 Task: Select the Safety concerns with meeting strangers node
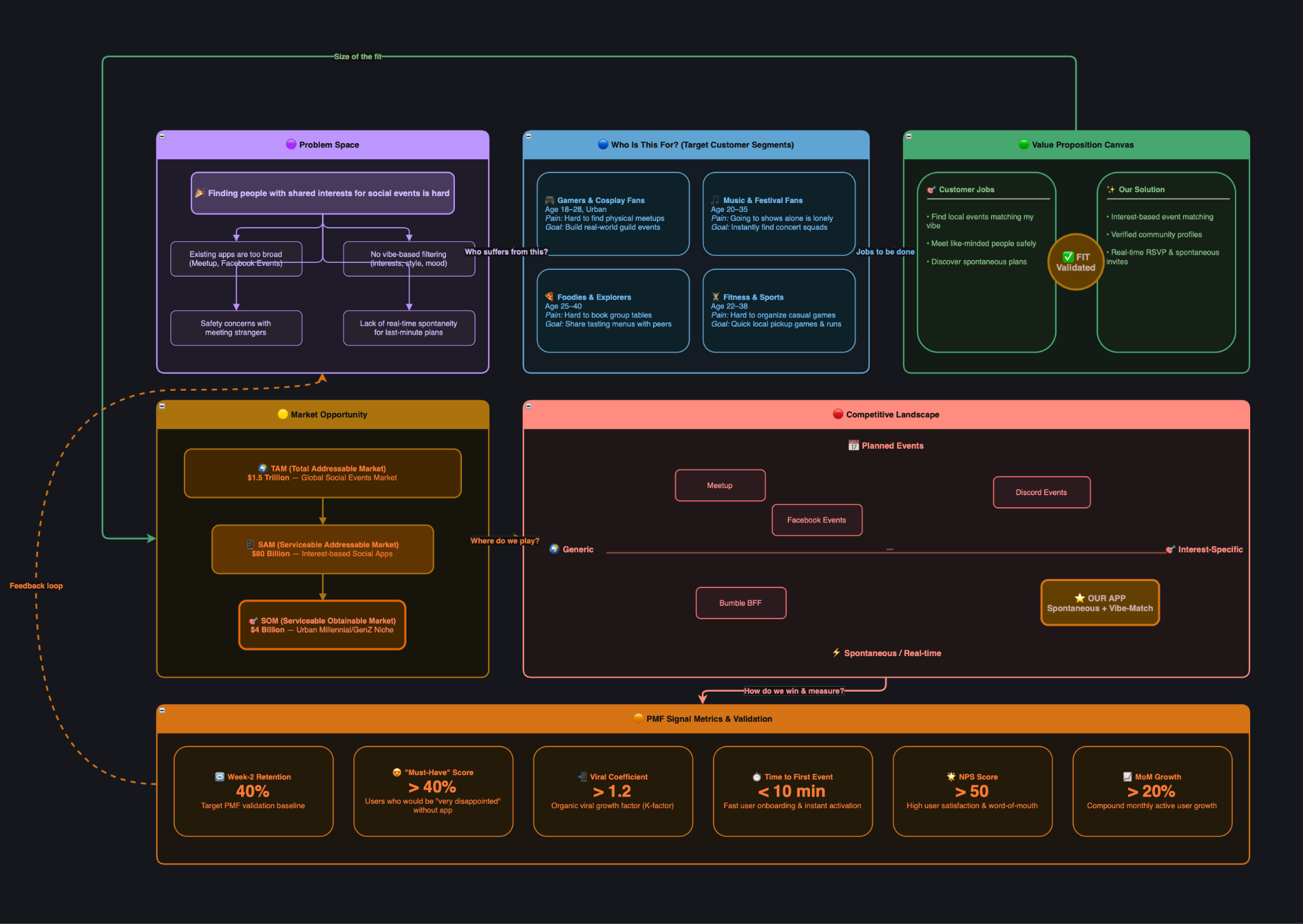(236, 328)
